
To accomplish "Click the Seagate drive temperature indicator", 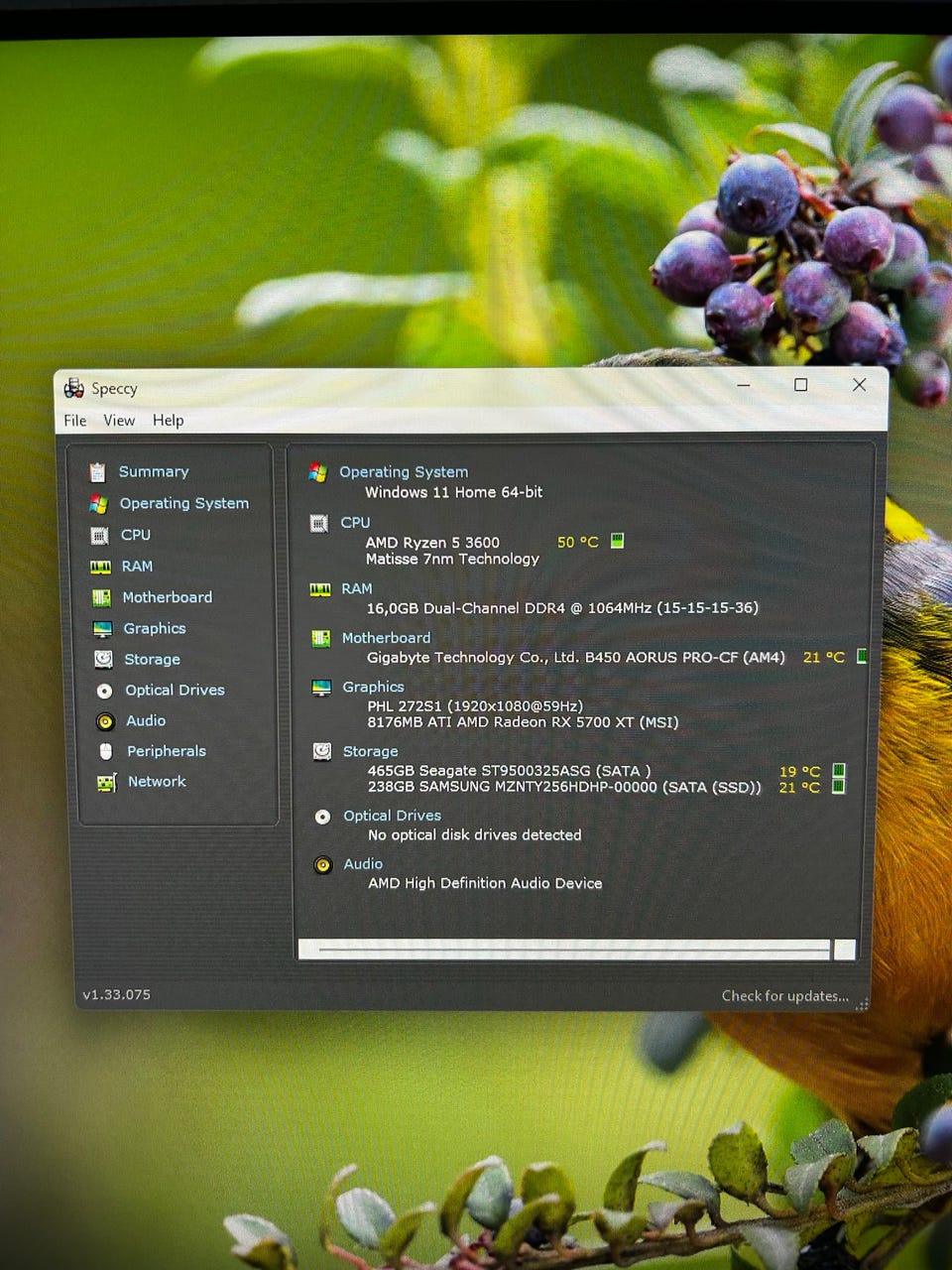I will 838,771.
